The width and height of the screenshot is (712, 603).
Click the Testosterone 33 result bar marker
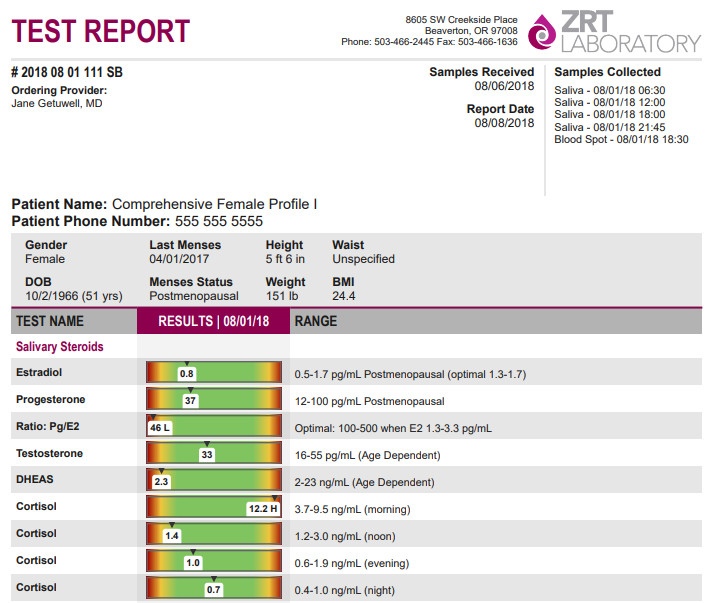pos(207,455)
